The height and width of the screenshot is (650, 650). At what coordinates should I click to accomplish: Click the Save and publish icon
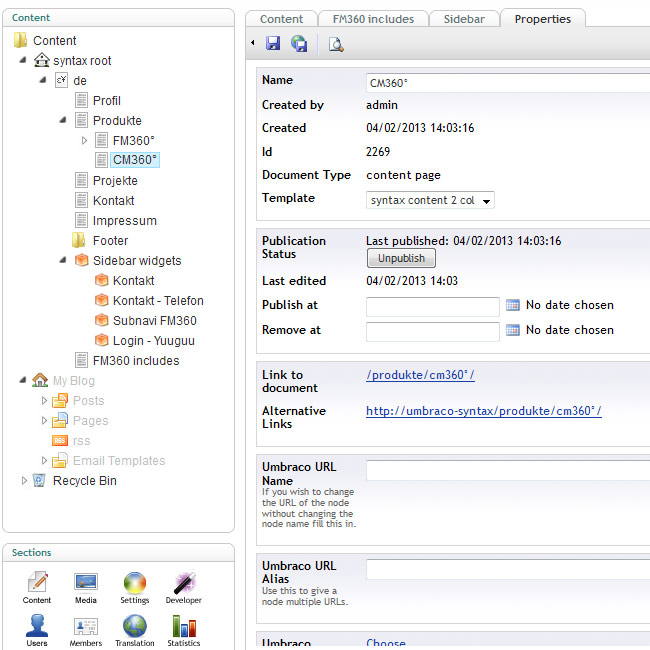(x=299, y=44)
